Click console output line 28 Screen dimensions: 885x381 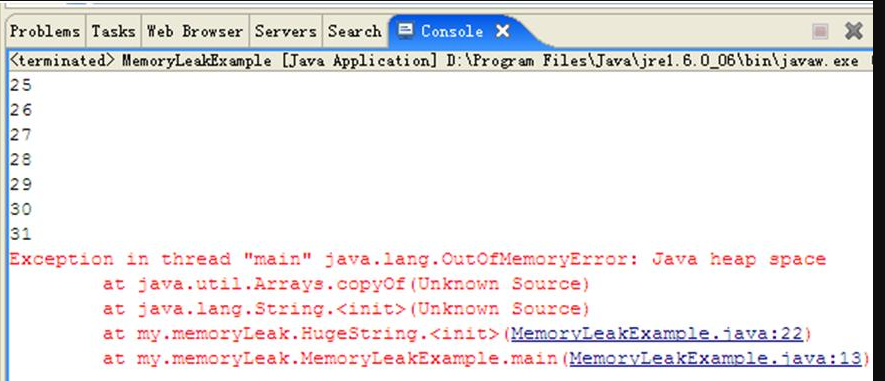pyautogui.click(x=21, y=160)
